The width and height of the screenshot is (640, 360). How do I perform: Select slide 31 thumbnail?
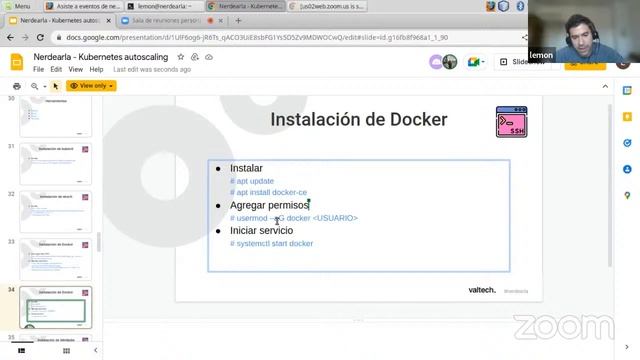tap(56, 164)
